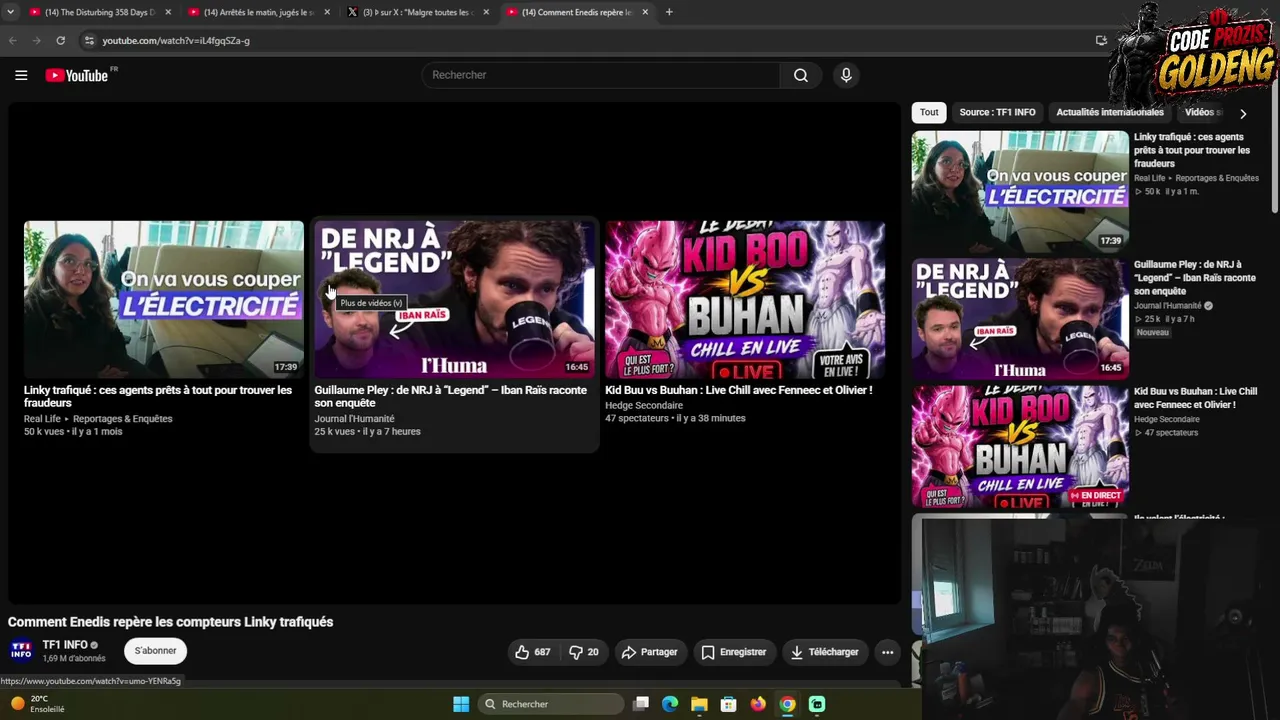Open end-screen thumbnail 'De NRJ à Legend'
1280x720 pixels.
[454, 299]
